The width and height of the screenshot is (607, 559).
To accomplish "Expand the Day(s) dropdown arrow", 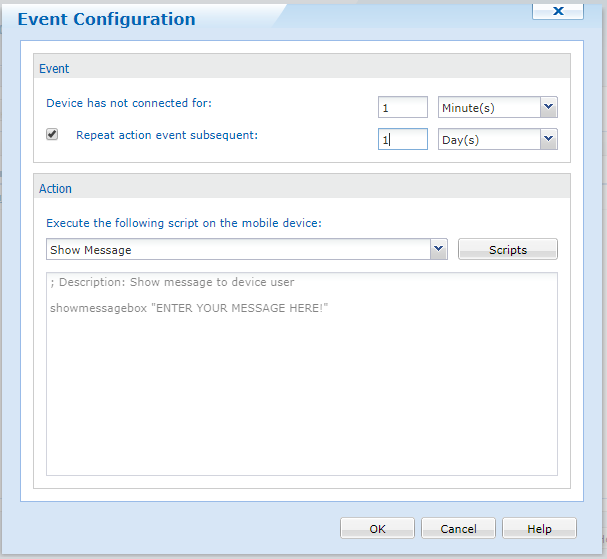I will [548, 140].
